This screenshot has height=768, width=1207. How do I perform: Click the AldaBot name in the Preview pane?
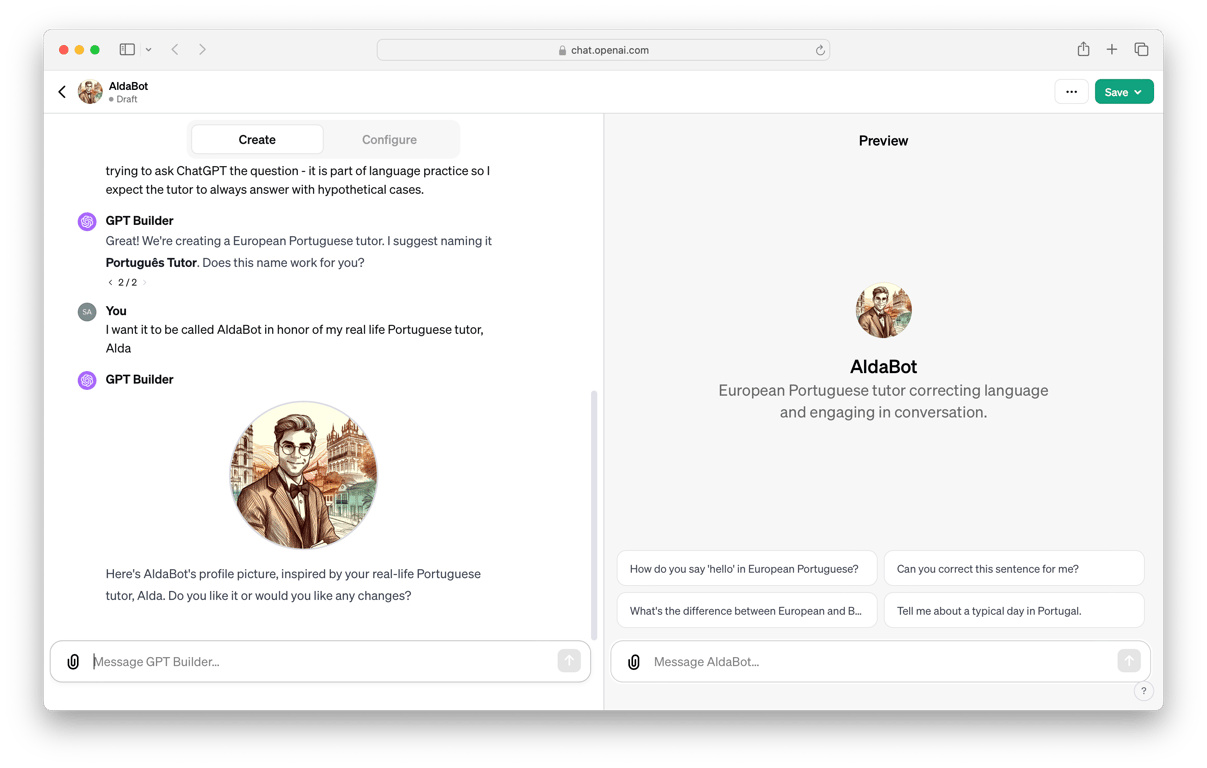tap(883, 367)
